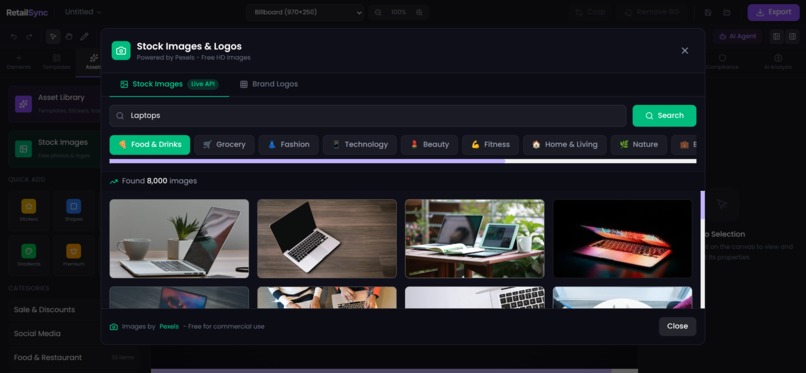Click the Remove BG button
The height and width of the screenshot is (373, 806).
coord(652,12)
